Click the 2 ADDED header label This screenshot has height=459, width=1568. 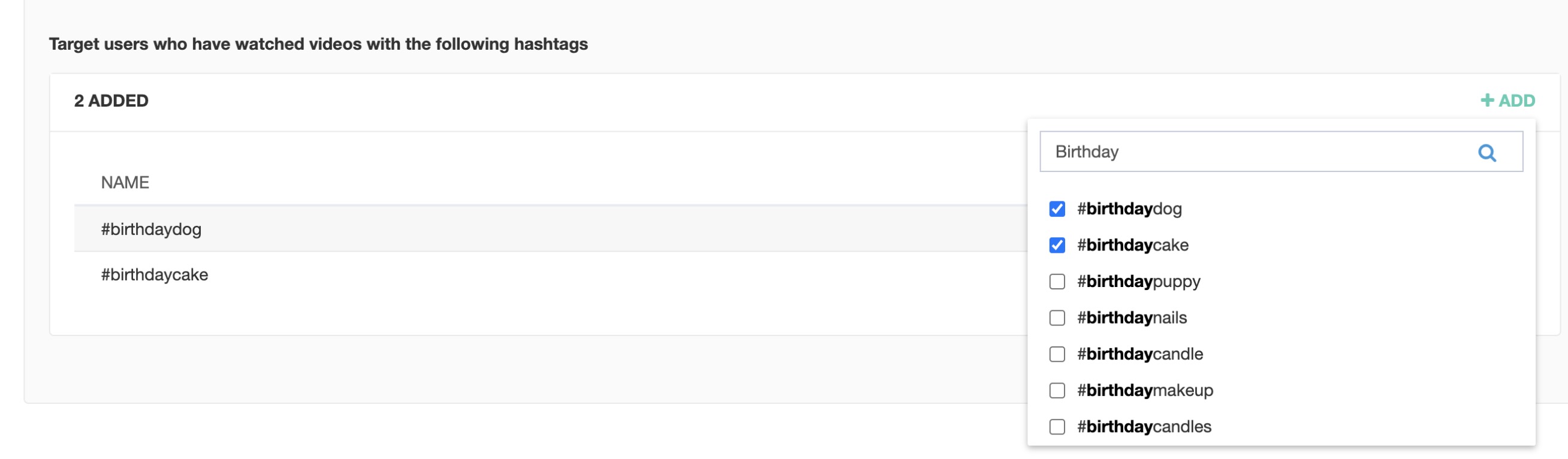111,101
